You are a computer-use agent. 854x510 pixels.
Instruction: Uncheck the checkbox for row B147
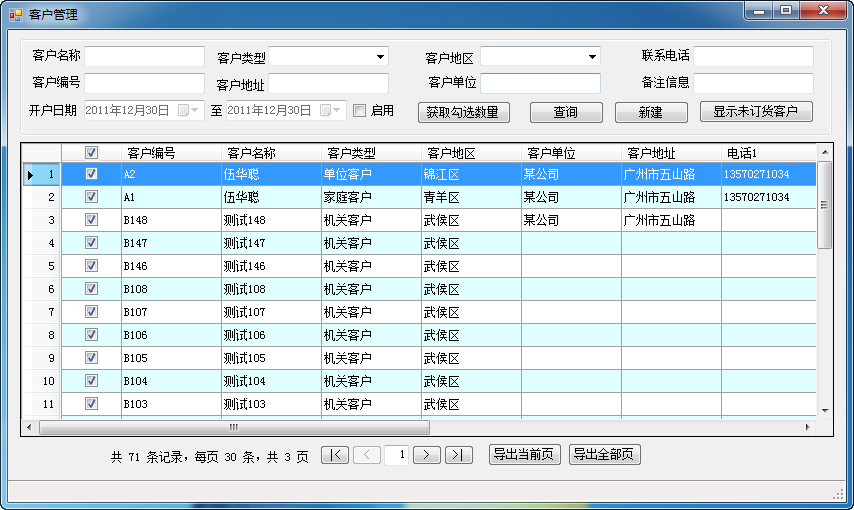pyautogui.click(x=92, y=242)
